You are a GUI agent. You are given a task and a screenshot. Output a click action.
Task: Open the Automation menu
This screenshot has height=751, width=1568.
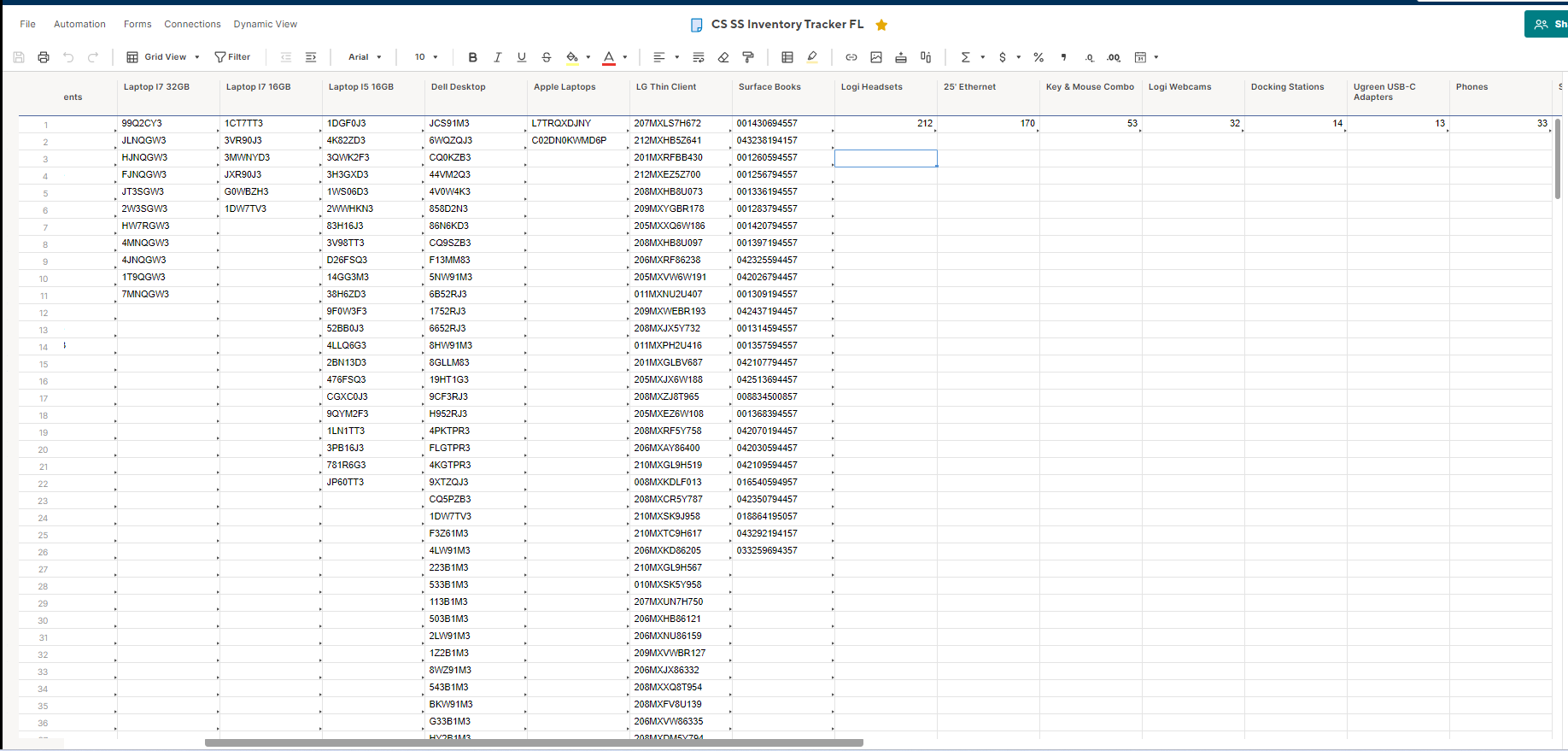79,24
